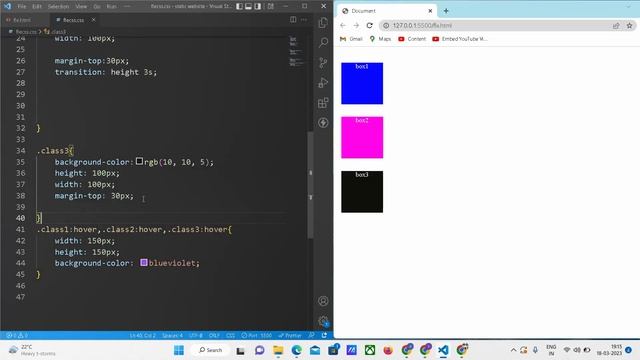
Task: Open the Go menu
Action: coord(97,7)
